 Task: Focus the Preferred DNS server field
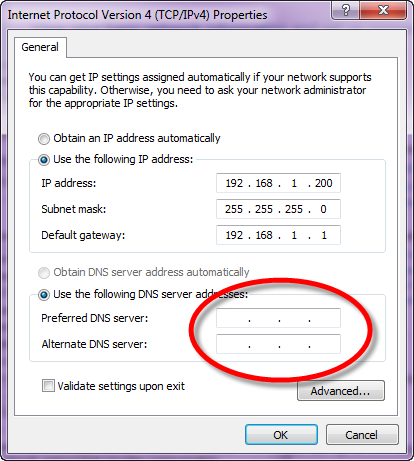[278, 318]
